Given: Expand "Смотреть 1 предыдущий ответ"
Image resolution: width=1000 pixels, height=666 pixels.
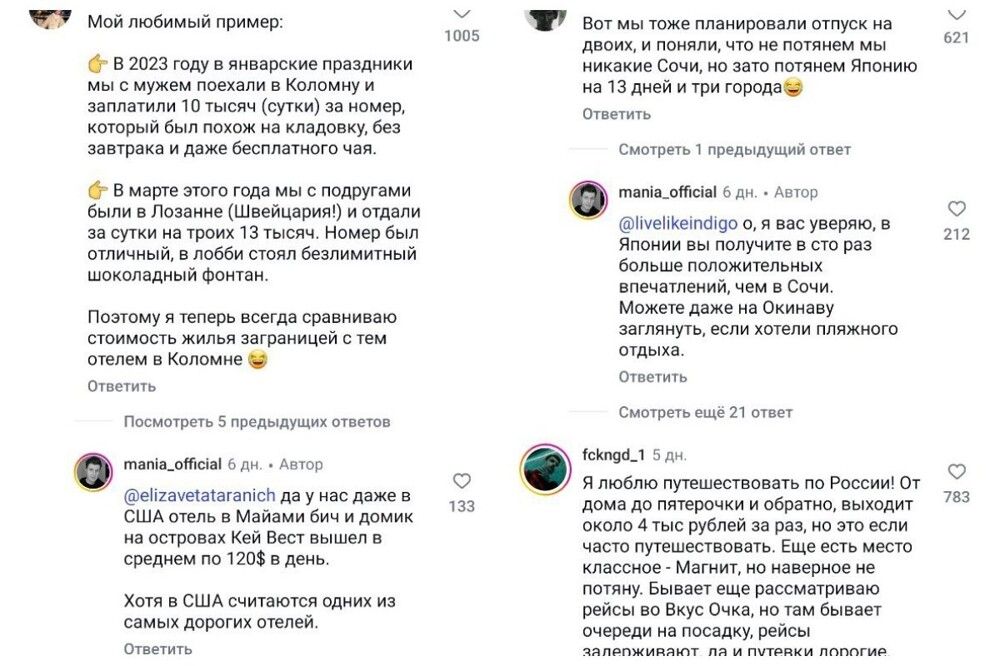Looking at the screenshot, I should click(x=734, y=149).
